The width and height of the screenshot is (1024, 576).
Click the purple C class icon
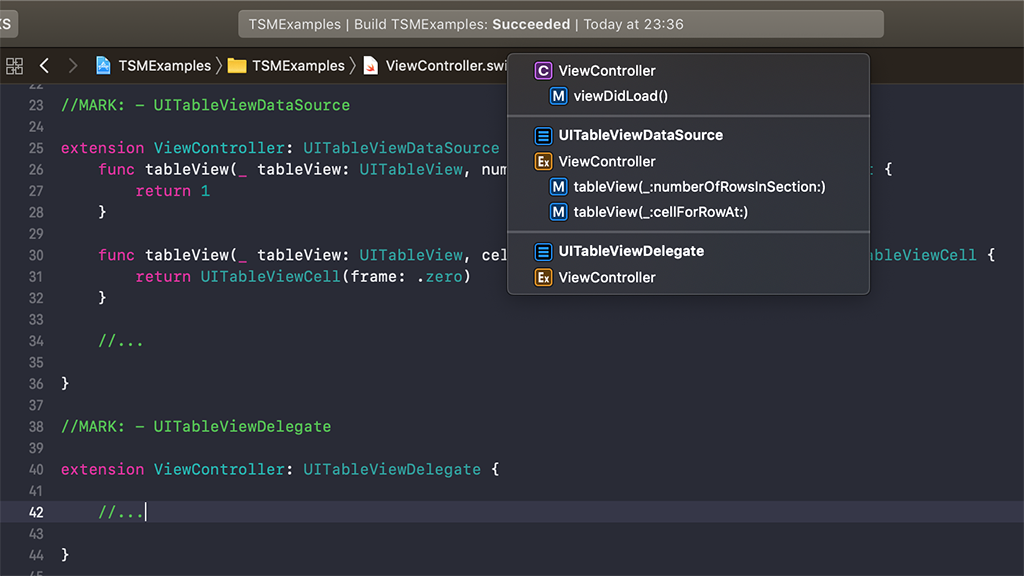(x=543, y=71)
